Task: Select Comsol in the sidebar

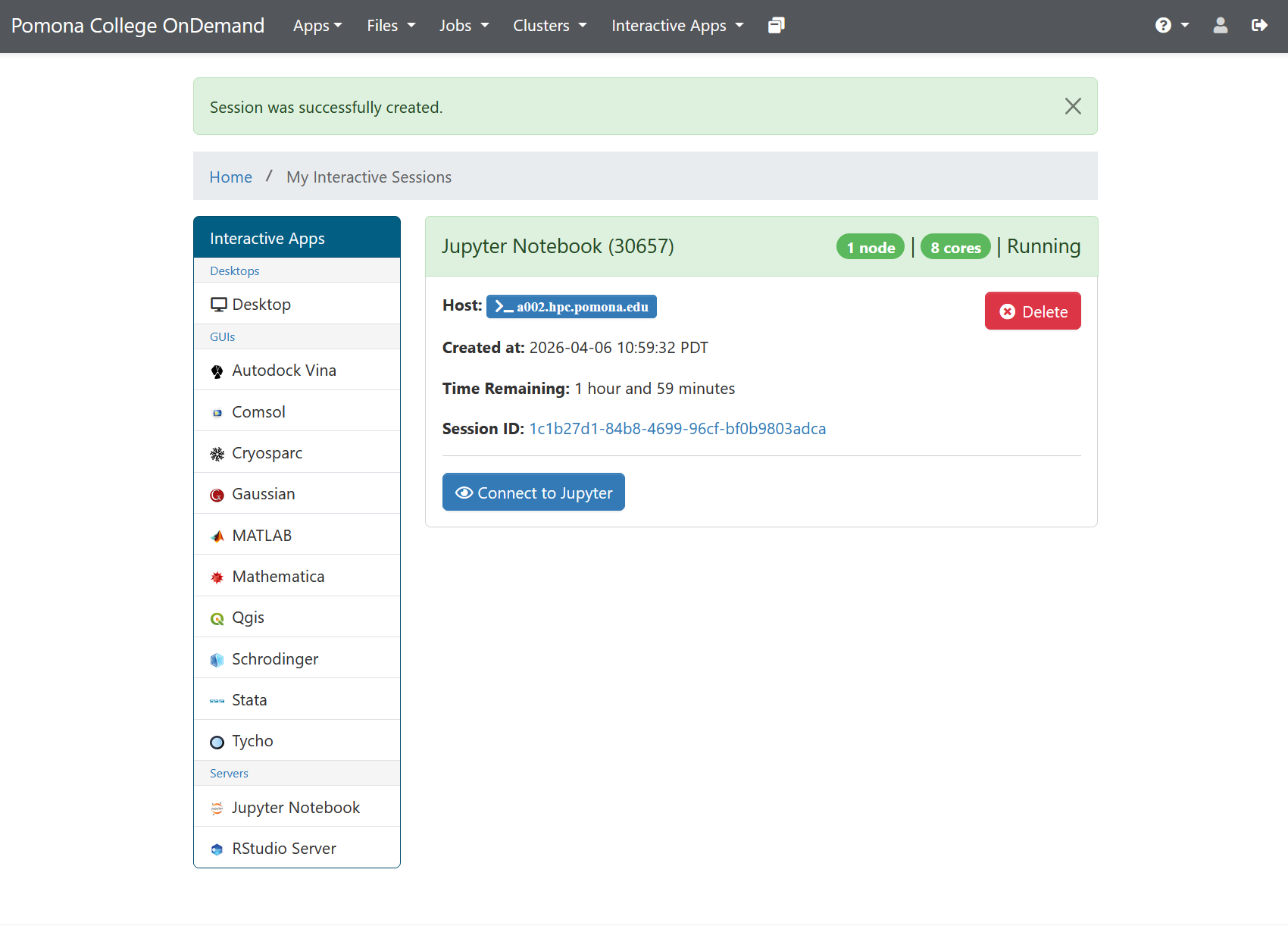Action: 297,411
